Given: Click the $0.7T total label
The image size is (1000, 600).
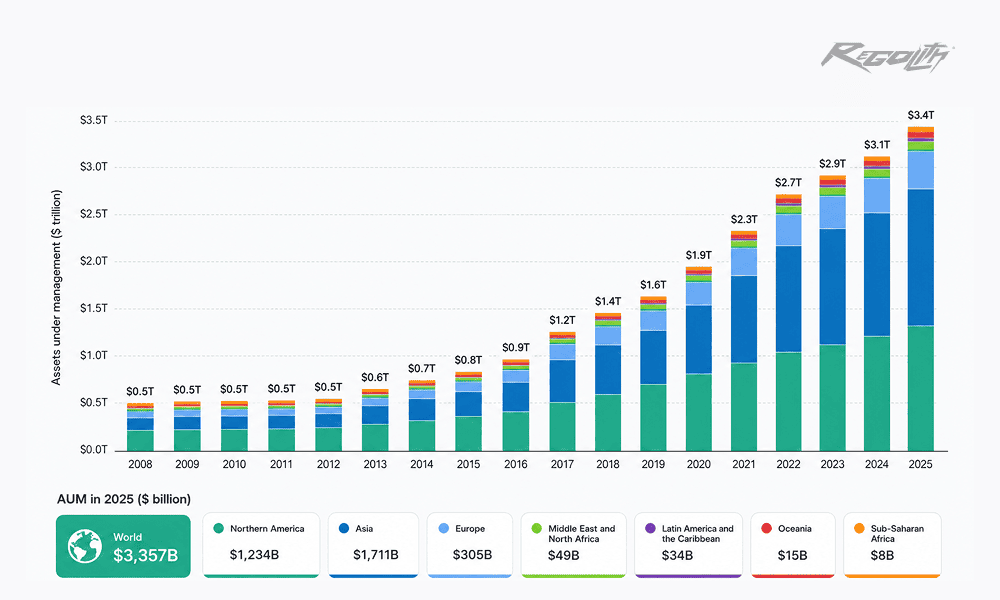Looking at the screenshot, I should tap(422, 369).
